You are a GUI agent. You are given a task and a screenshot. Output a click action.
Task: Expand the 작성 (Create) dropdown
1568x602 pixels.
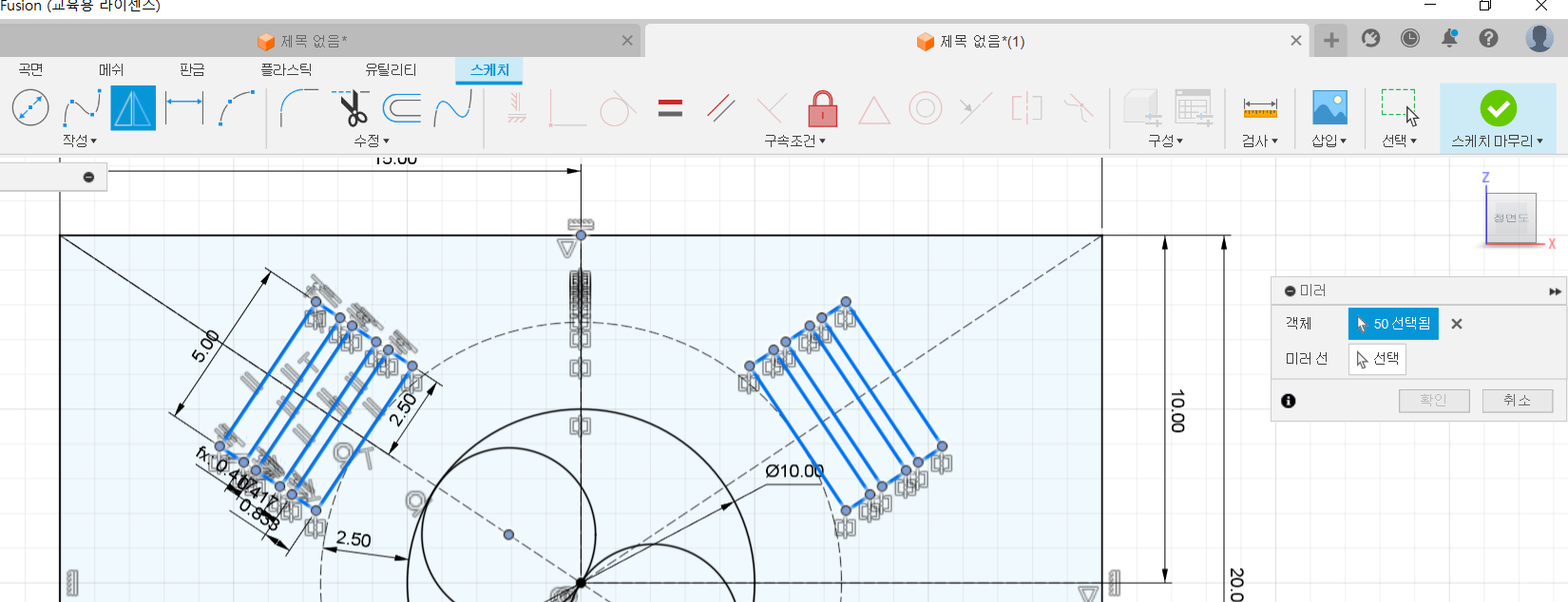[x=80, y=141]
